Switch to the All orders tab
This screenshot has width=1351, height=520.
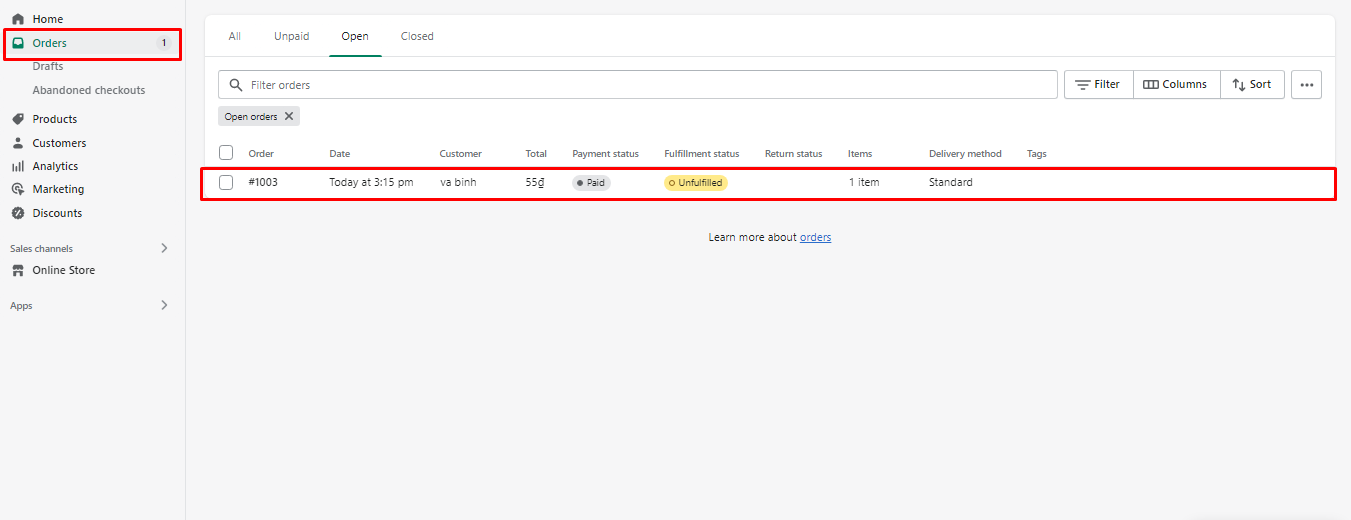(x=235, y=36)
